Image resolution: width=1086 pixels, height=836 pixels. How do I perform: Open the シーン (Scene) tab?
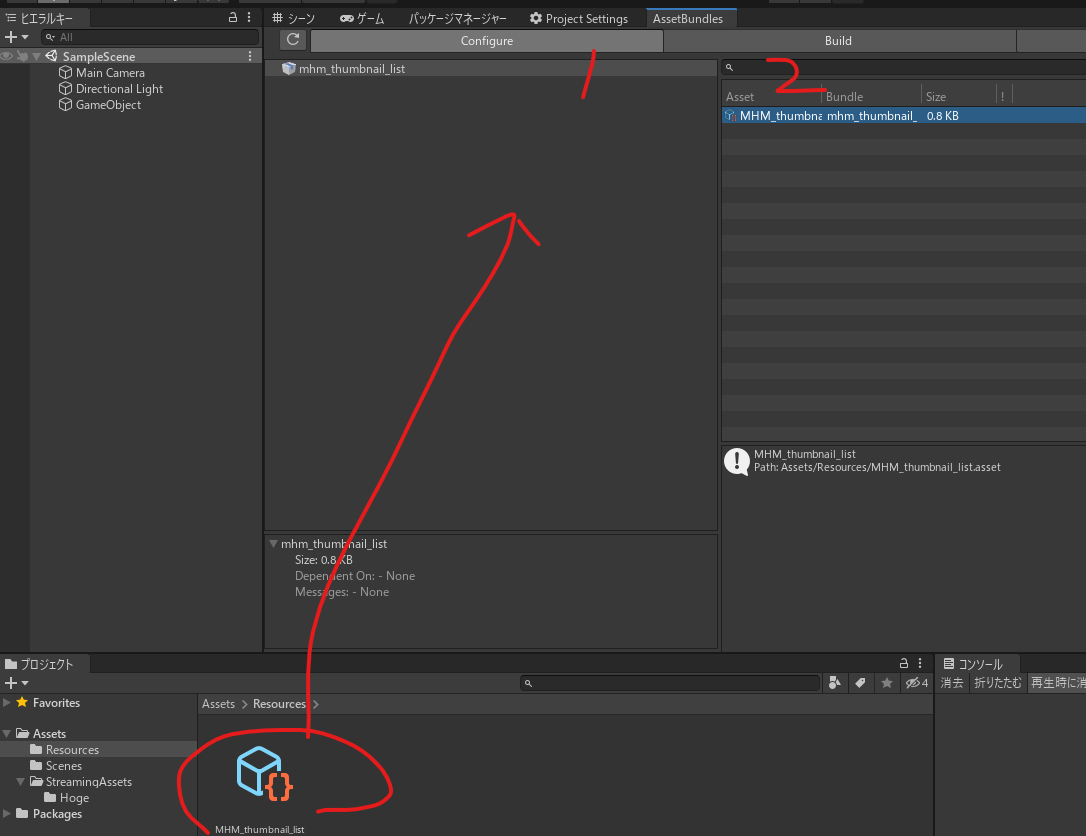[294, 19]
